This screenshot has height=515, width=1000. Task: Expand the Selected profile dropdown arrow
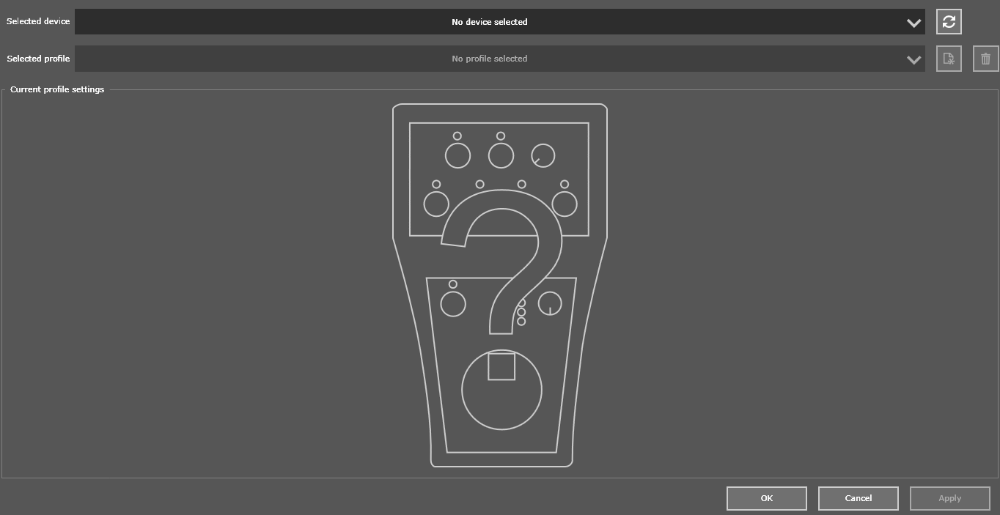coord(914,59)
